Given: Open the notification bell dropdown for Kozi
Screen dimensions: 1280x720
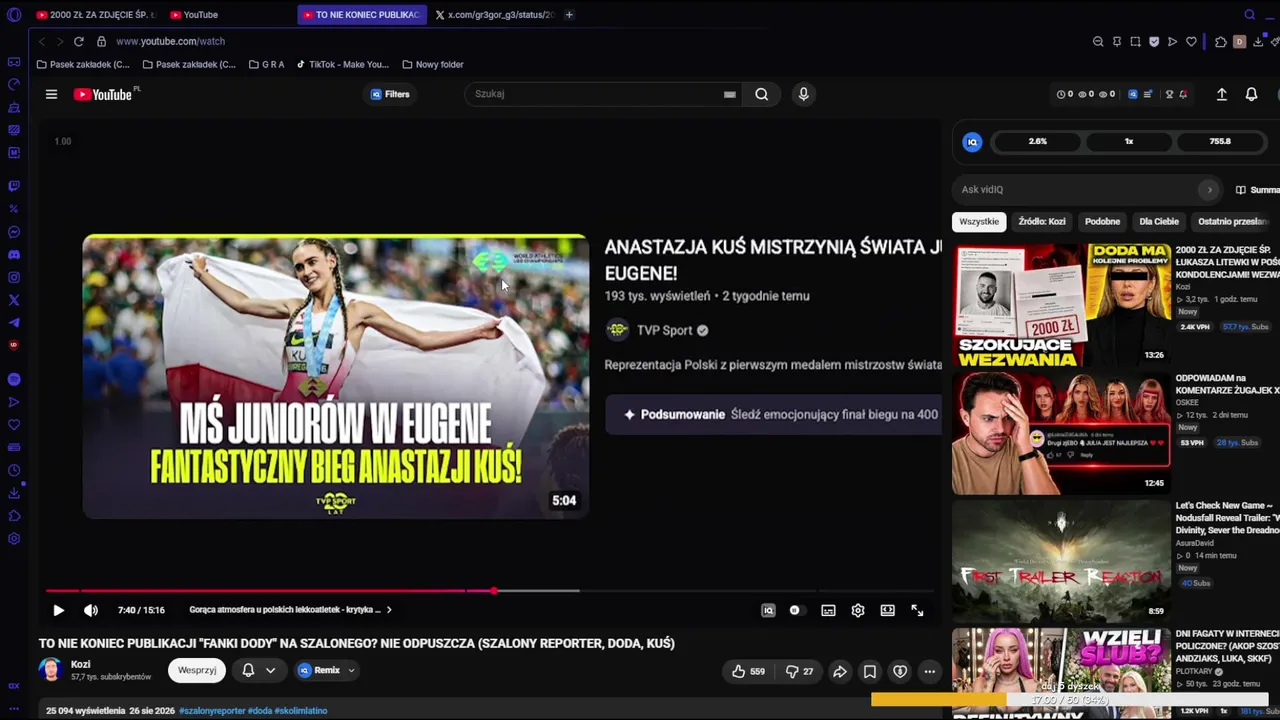Looking at the screenshot, I should click(258, 670).
